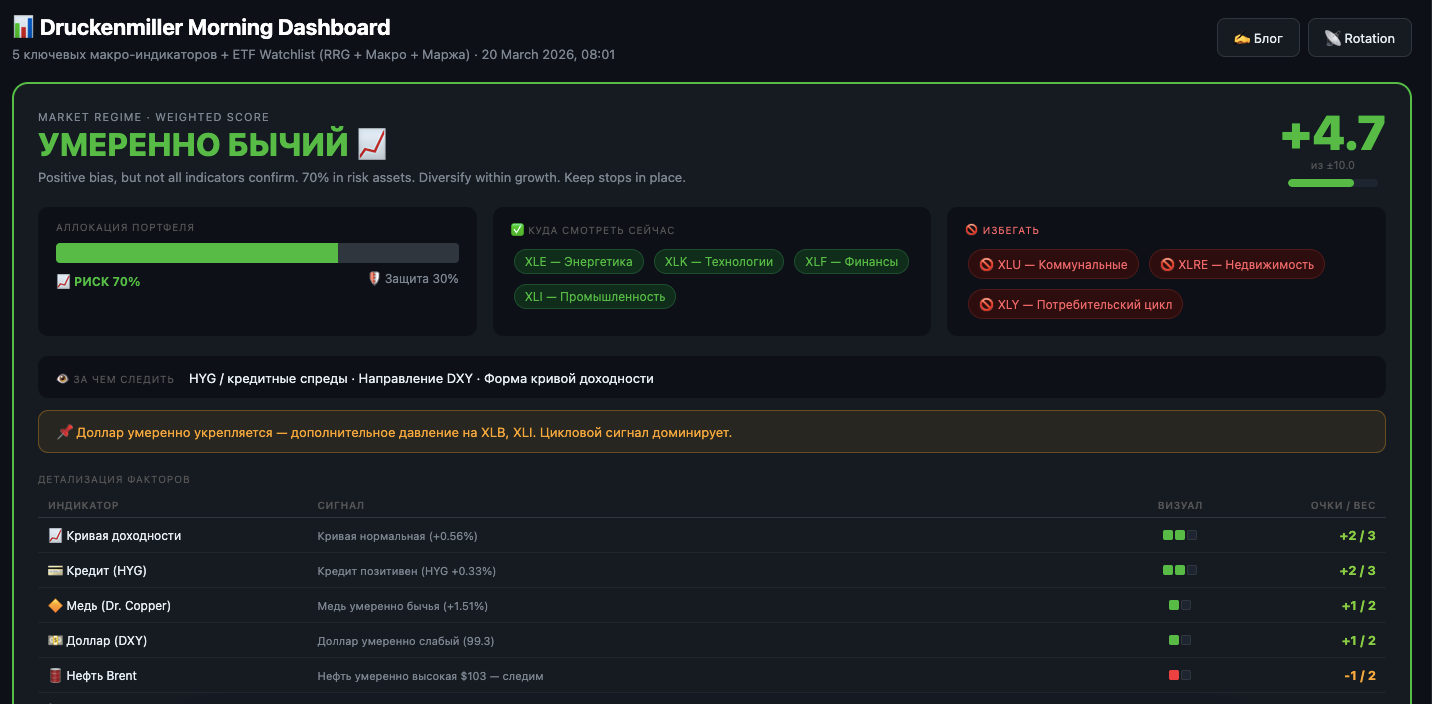Select the XLF — Финансы chip
The height and width of the screenshot is (704, 1432).
pyautogui.click(x=851, y=262)
